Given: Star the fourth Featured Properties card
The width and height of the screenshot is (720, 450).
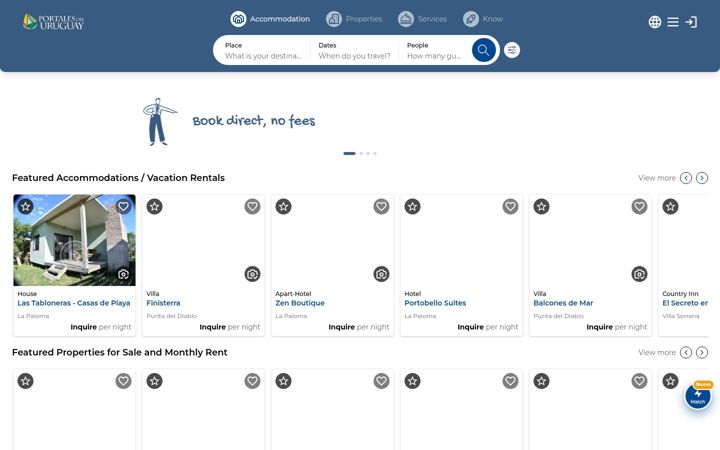Looking at the screenshot, I should (x=413, y=381).
